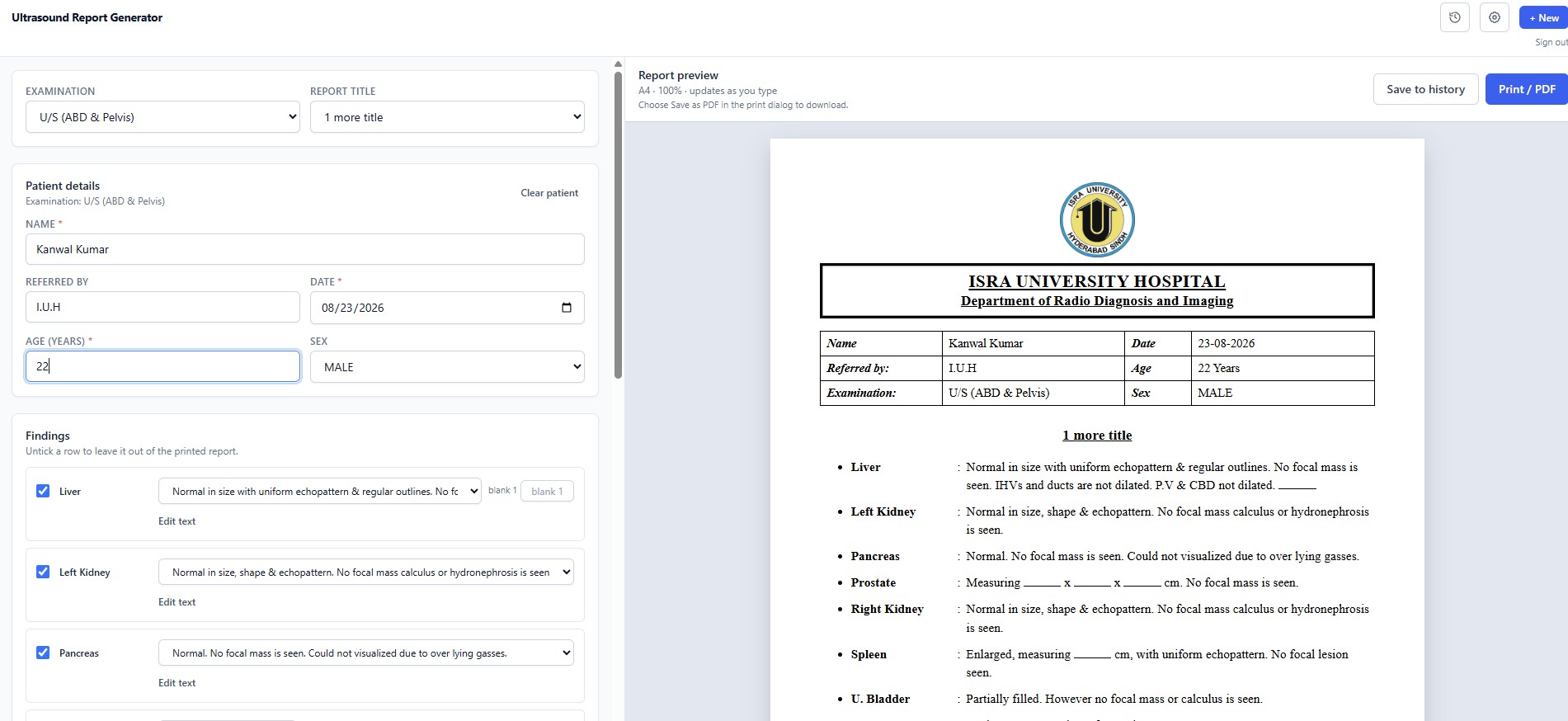This screenshot has width=1568, height=721.
Task: Open the Examination dropdown
Action: click(162, 117)
